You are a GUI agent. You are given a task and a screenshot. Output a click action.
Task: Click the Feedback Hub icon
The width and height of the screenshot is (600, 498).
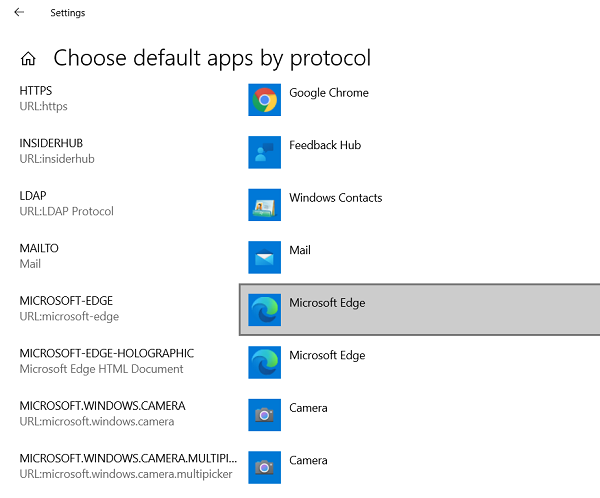tap(265, 152)
